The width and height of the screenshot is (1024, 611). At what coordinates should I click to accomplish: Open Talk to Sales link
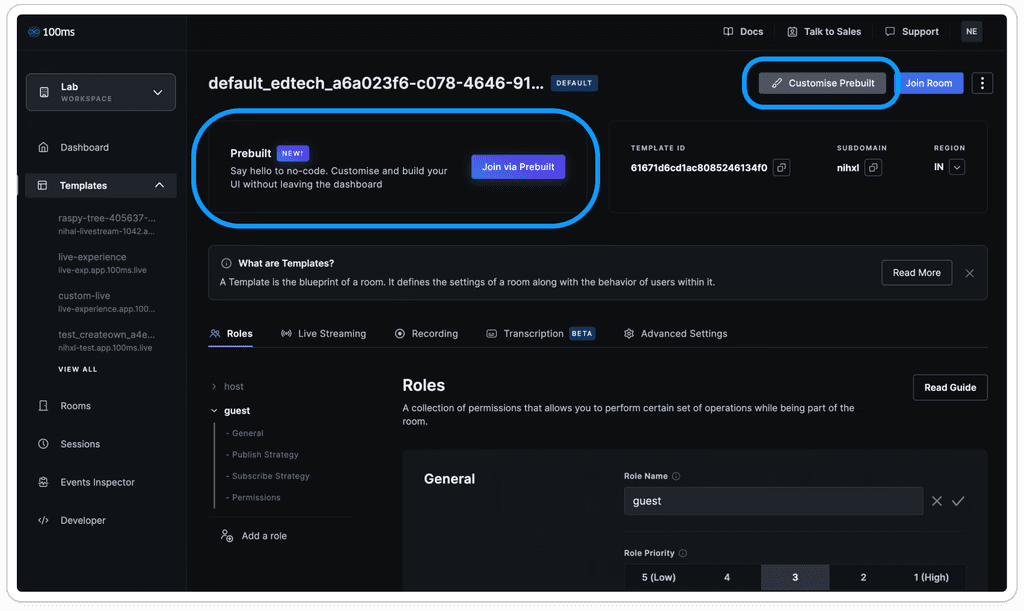(x=824, y=31)
